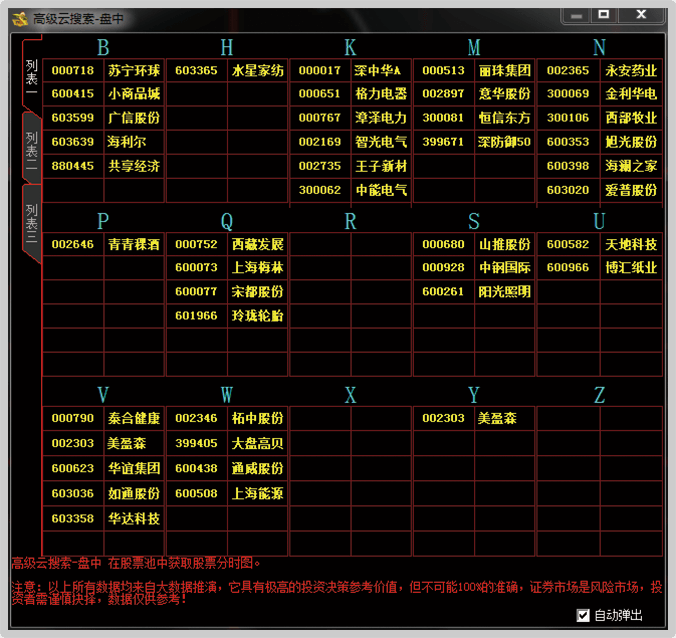
Task: Click stock name 小商品城
Action: click(134, 94)
